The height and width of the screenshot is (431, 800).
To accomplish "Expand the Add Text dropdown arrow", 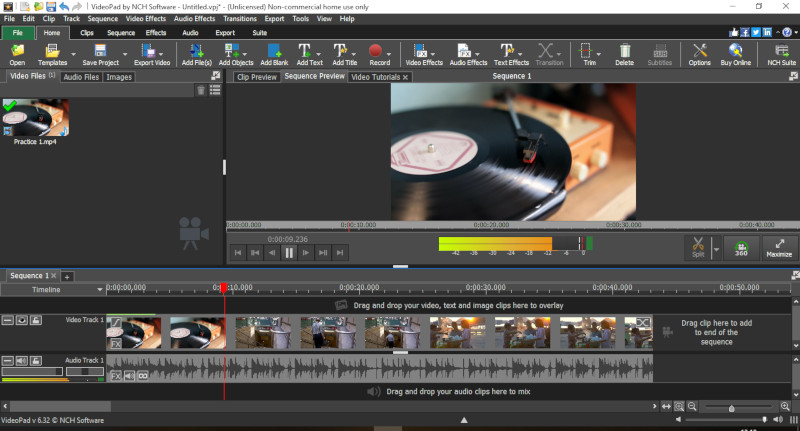I will [319, 54].
